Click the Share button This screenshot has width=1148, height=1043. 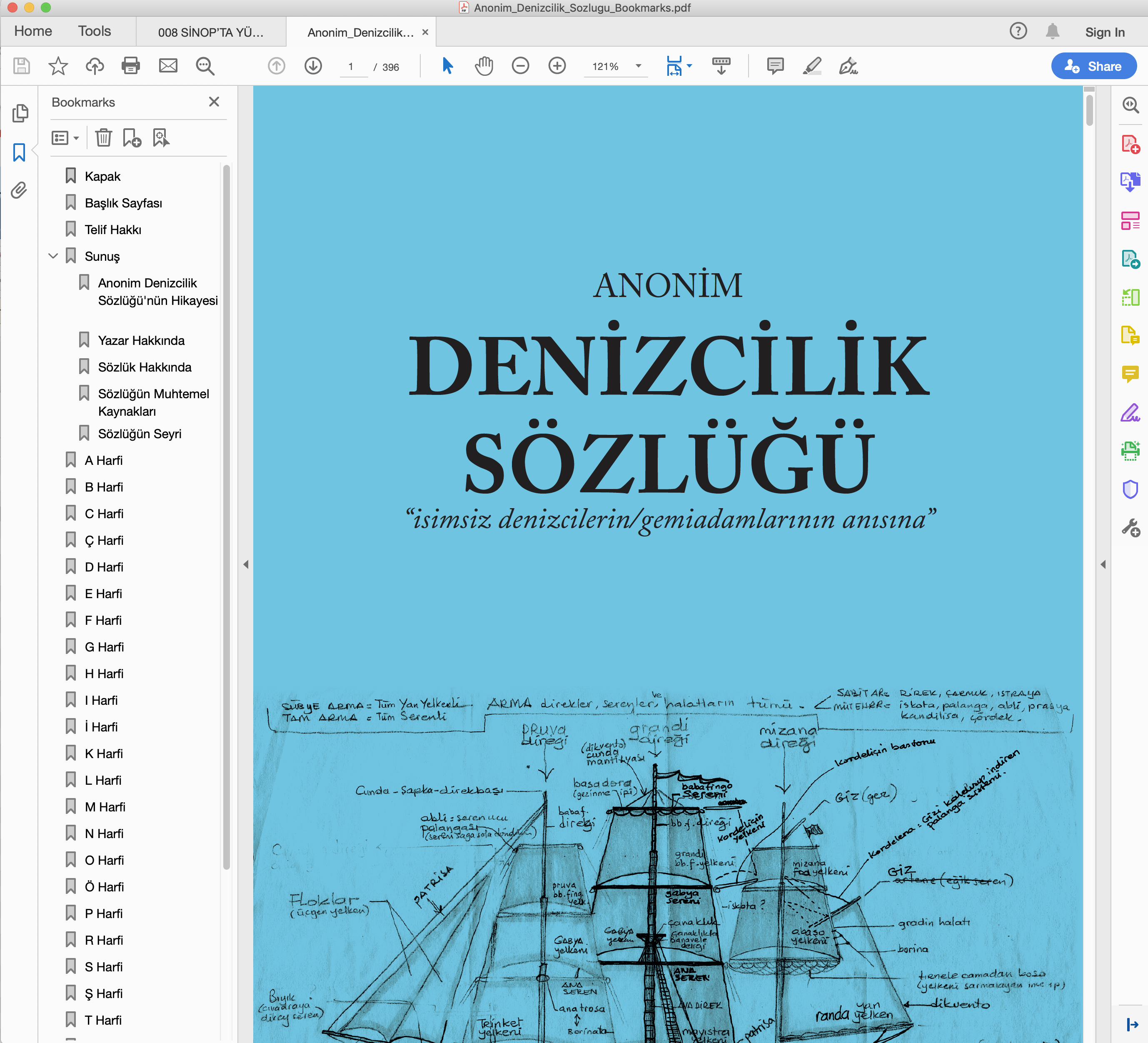coord(1093,66)
